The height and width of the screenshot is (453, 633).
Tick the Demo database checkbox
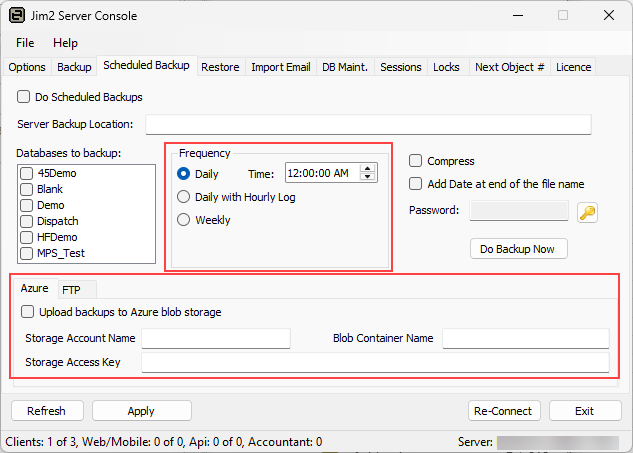(x=27, y=205)
